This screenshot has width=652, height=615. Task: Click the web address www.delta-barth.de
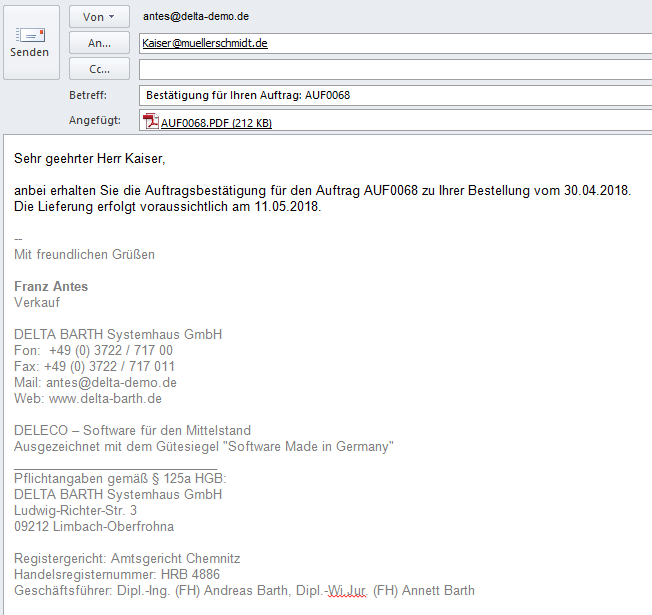point(105,399)
